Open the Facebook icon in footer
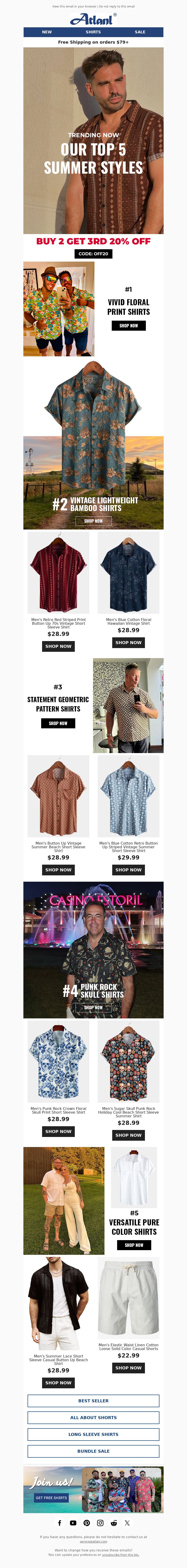 pyautogui.click(x=60, y=1523)
